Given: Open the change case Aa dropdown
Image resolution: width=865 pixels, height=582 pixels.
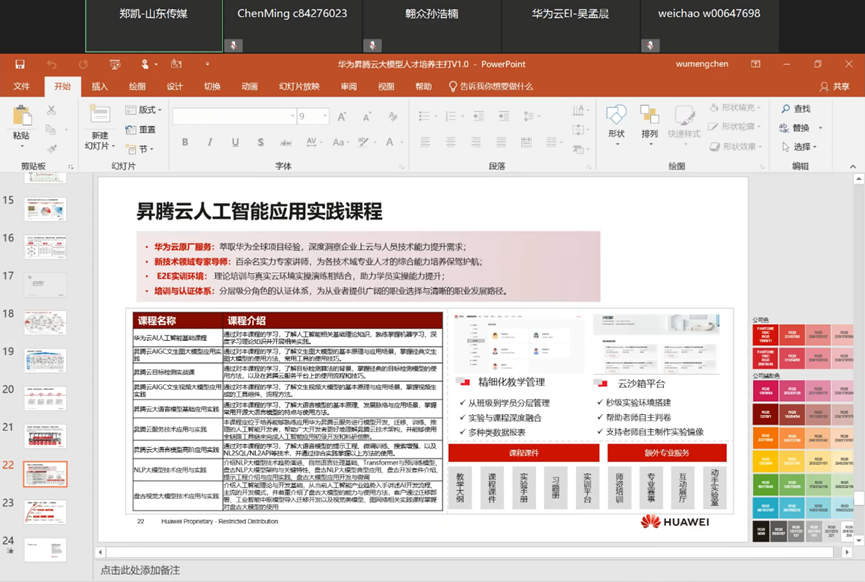Looking at the screenshot, I should [340, 142].
